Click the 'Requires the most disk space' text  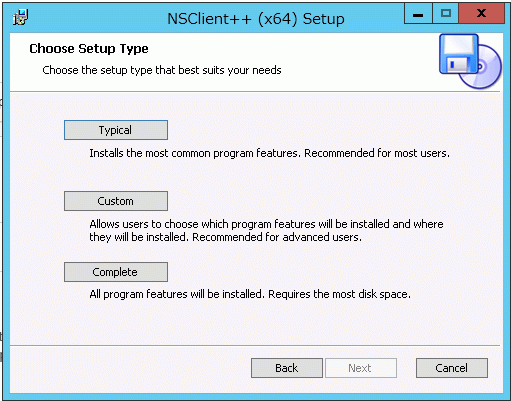click(339, 294)
